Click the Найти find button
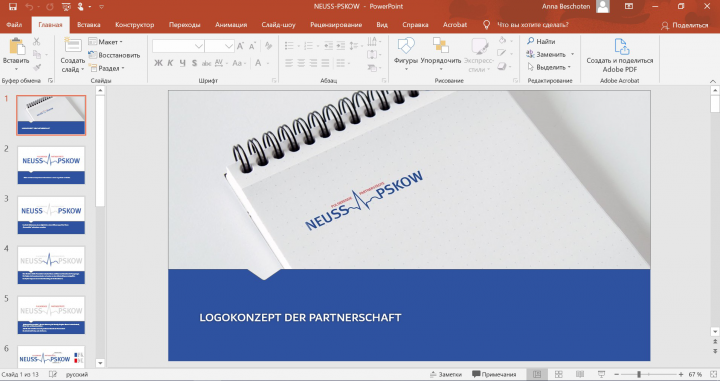This screenshot has width=720, height=381. click(541, 41)
